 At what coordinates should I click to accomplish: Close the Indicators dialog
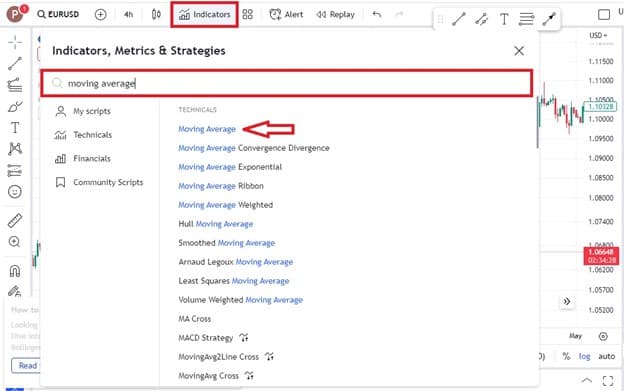tap(519, 51)
